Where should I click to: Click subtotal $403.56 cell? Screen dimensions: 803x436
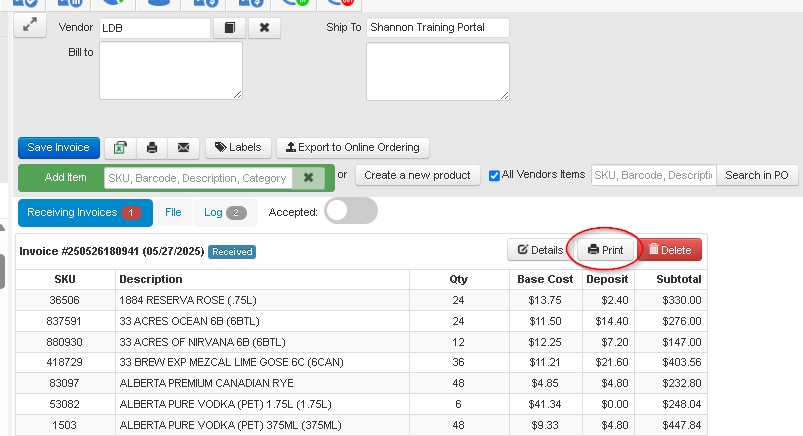tap(671, 362)
